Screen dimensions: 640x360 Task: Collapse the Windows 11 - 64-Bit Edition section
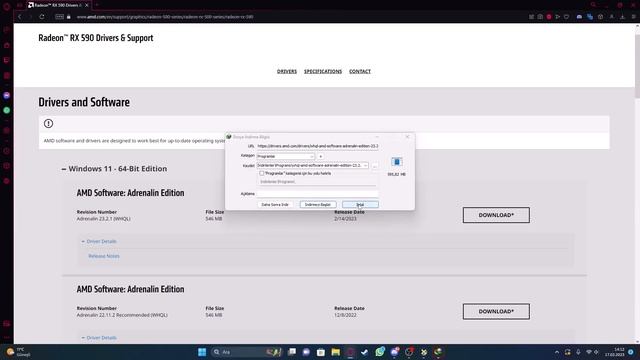click(114, 169)
